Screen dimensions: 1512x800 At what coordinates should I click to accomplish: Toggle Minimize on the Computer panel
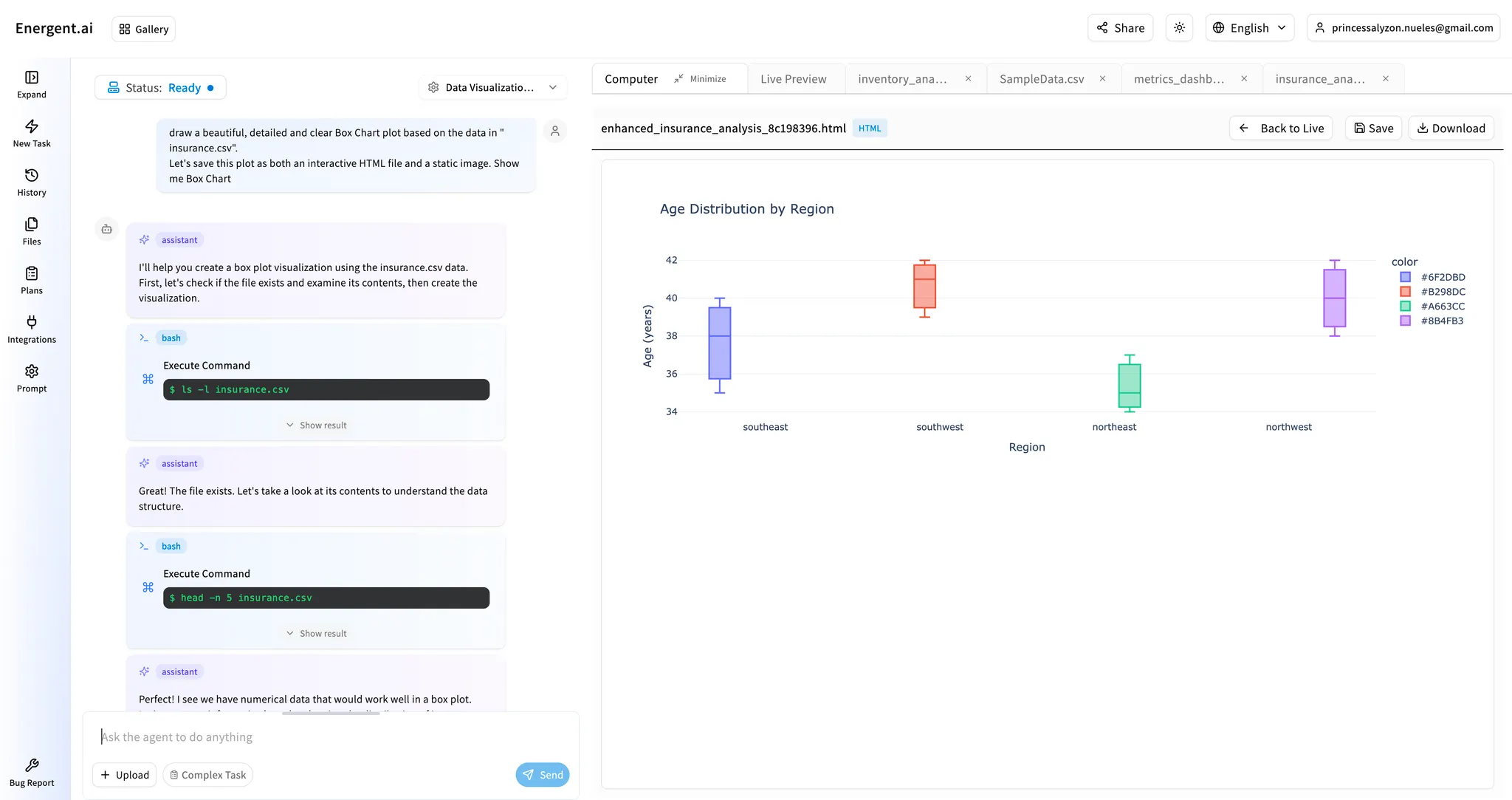click(x=701, y=78)
